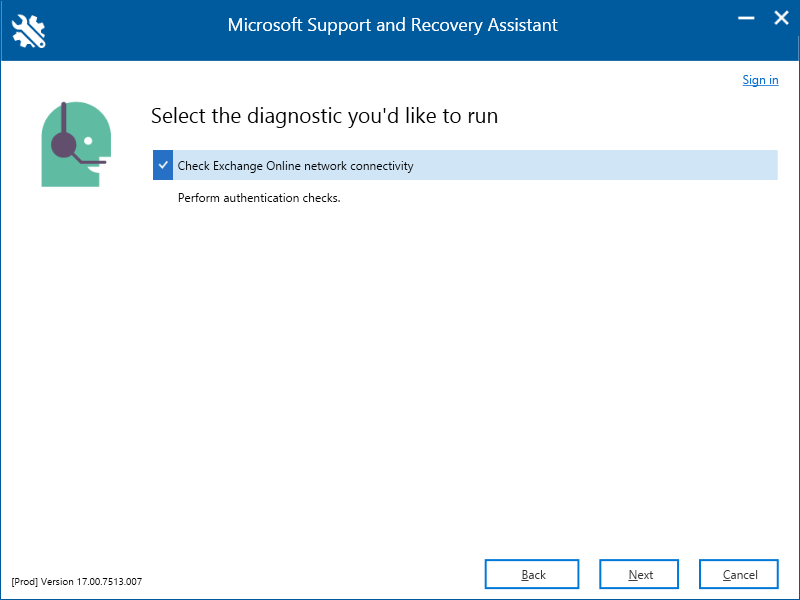Continue with the Next button
Screen dimensions: 800x600
point(639,574)
